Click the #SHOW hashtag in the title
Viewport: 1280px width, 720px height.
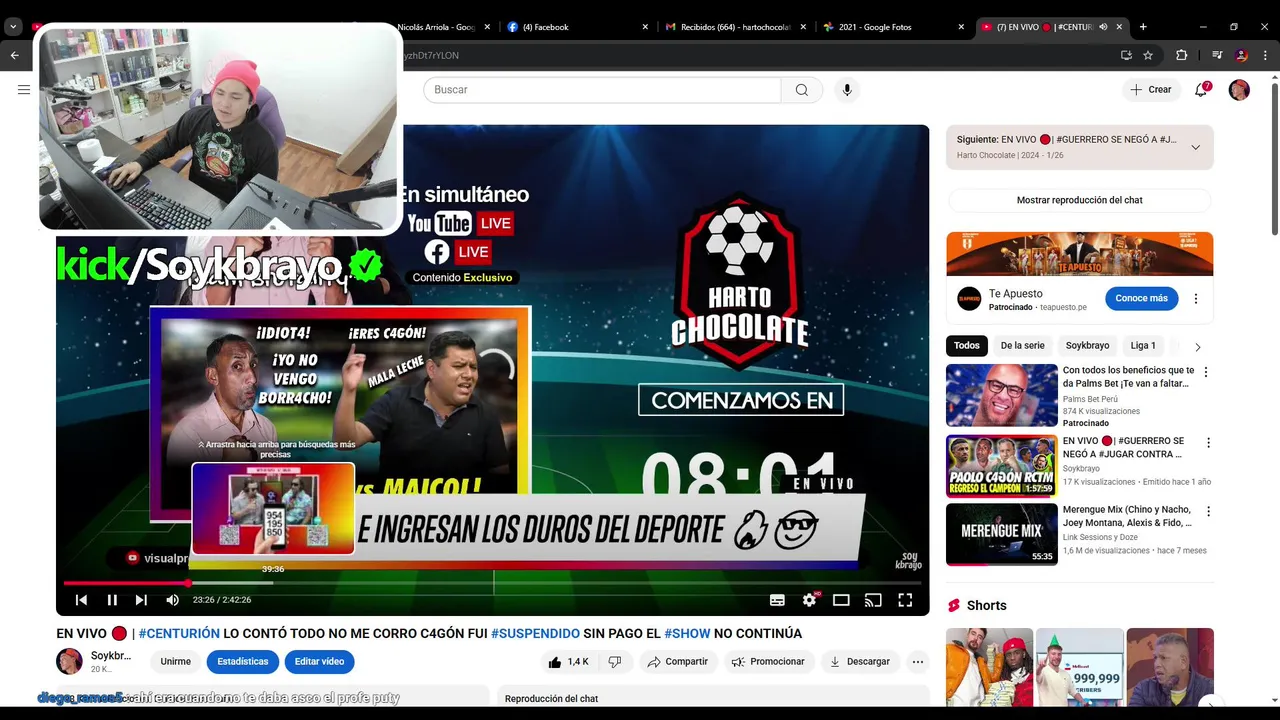click(x=687, y=634)
